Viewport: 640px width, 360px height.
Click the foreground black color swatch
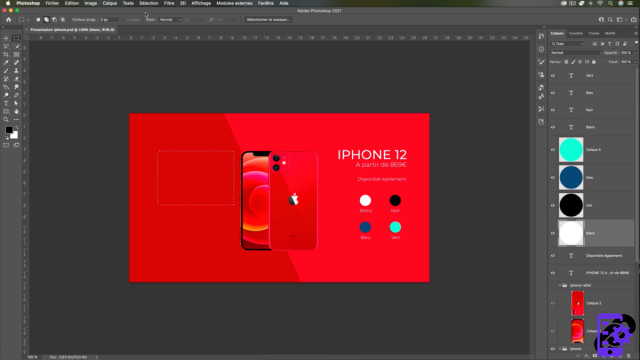pyautogui.click(x=8, y=130)
